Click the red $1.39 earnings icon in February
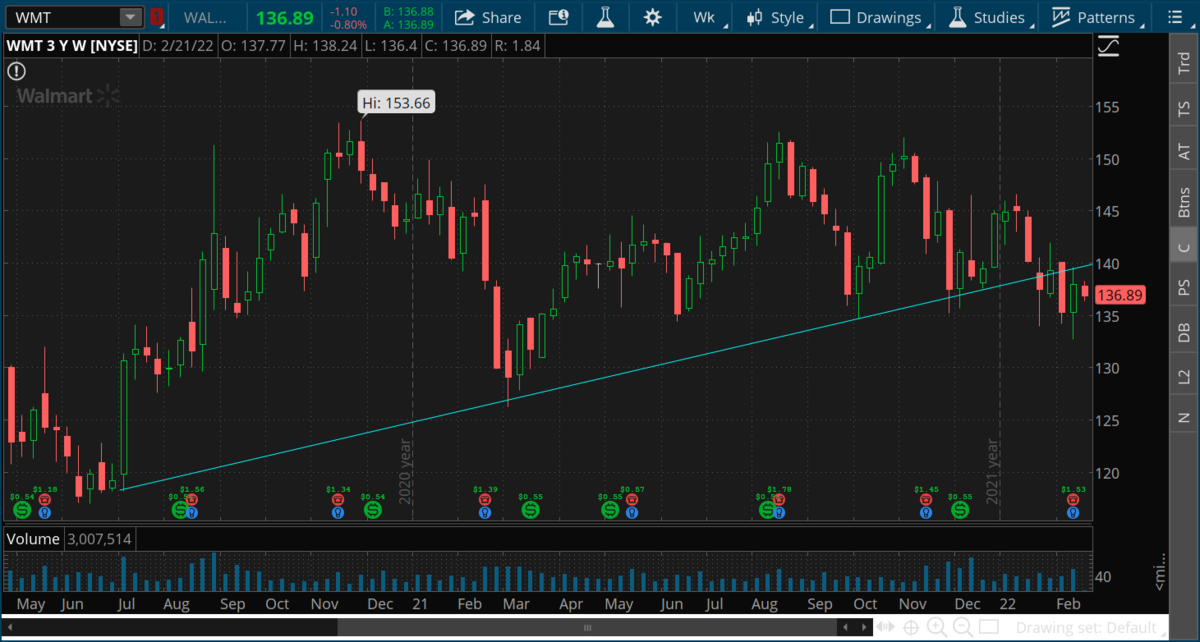Viewport: 1200px width, 642px height. pos(483,498)
